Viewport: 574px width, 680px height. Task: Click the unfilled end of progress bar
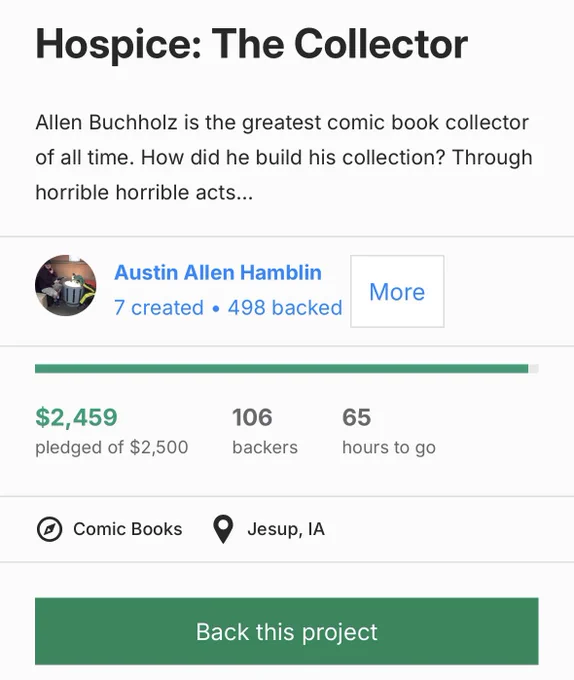(533, 369)
